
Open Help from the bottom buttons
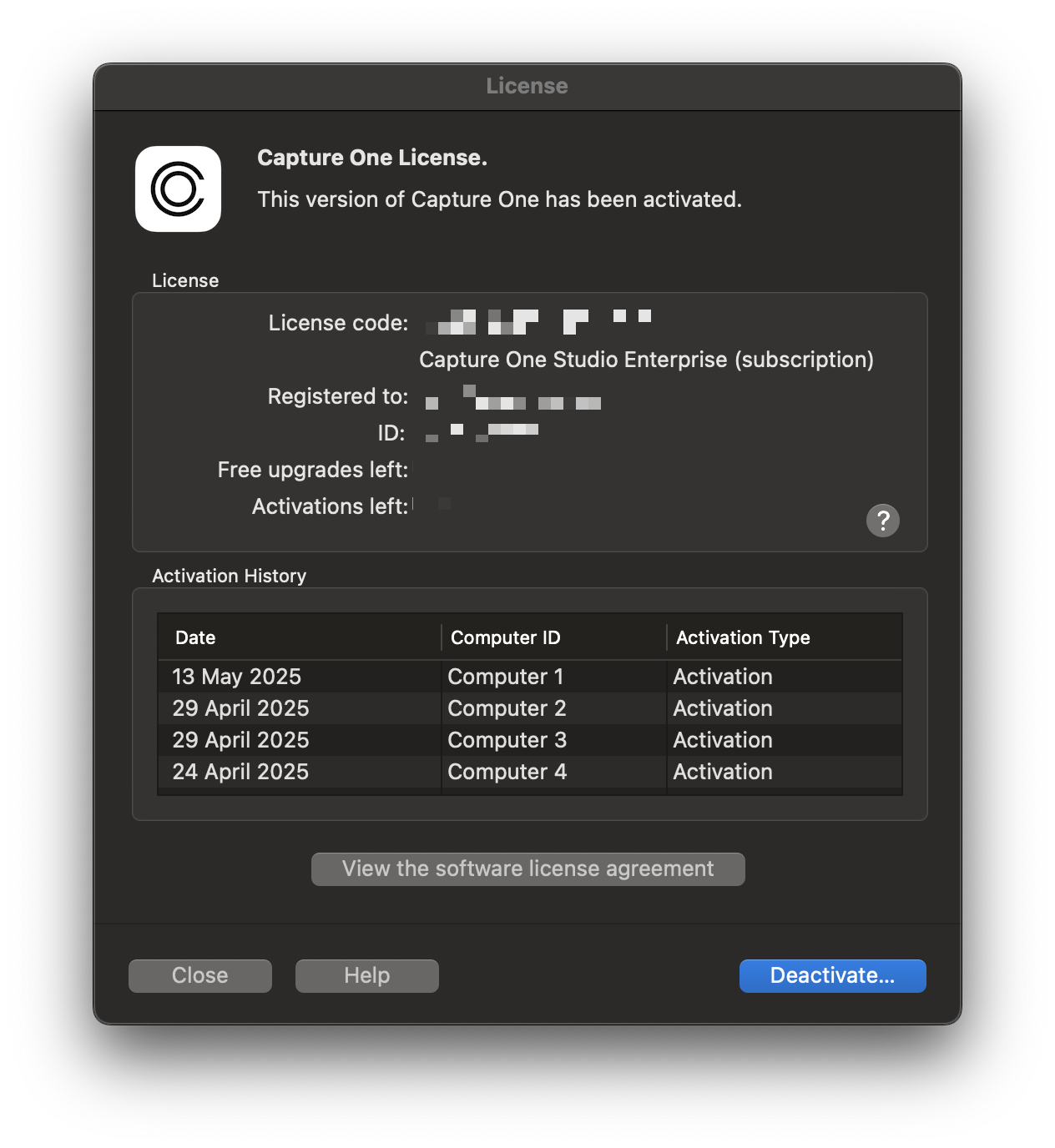pyautogui.click(x=367, y=975)
